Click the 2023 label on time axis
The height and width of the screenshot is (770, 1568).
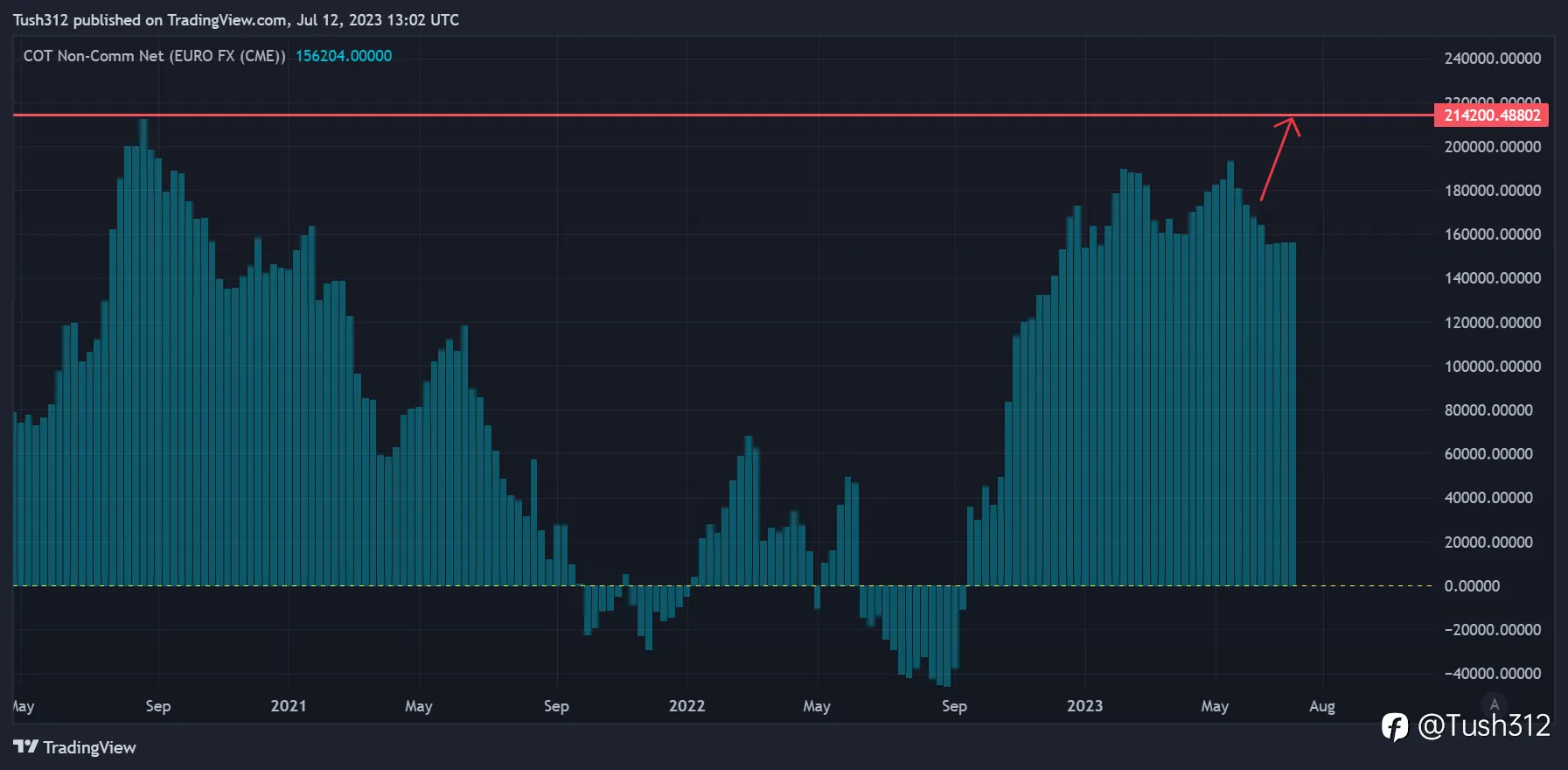click(1084, 706)
